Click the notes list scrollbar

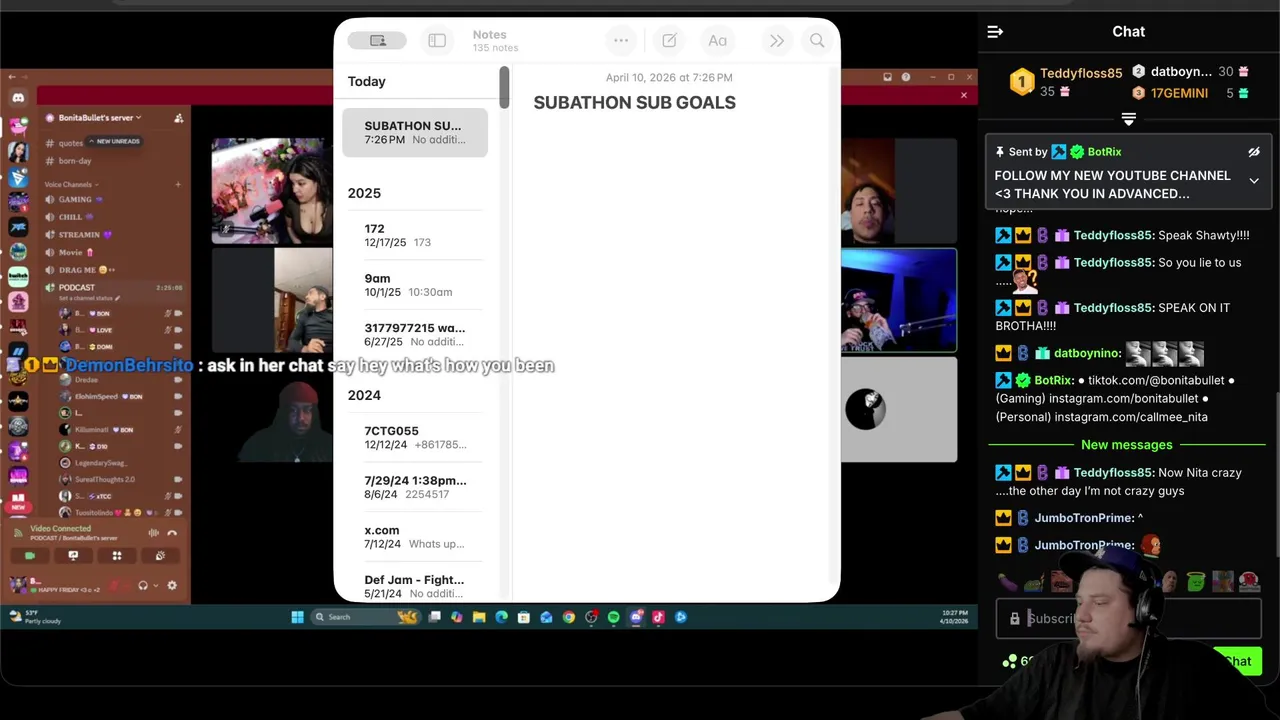coord(505,88)
